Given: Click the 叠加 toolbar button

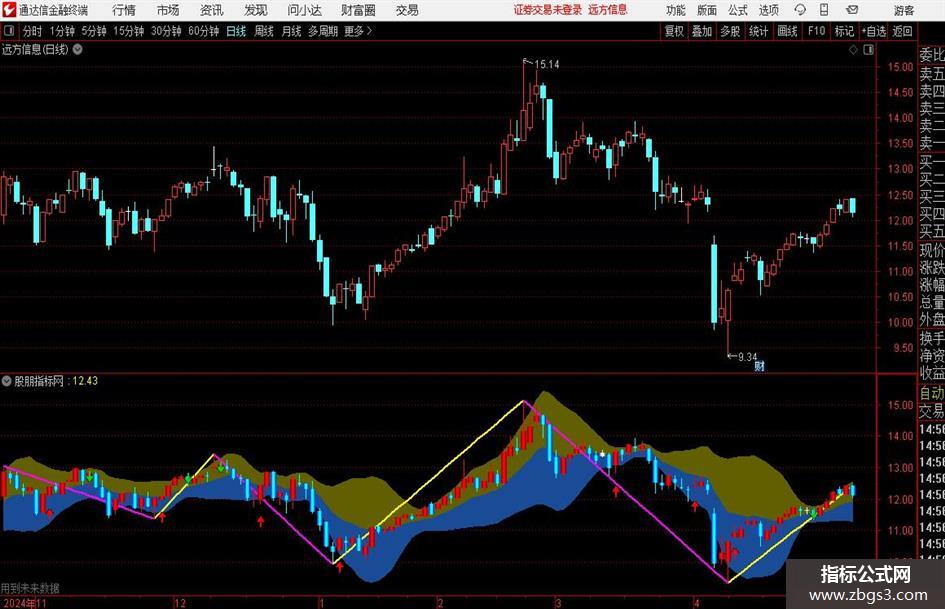Looking at the screenshot, I should 702,31.
